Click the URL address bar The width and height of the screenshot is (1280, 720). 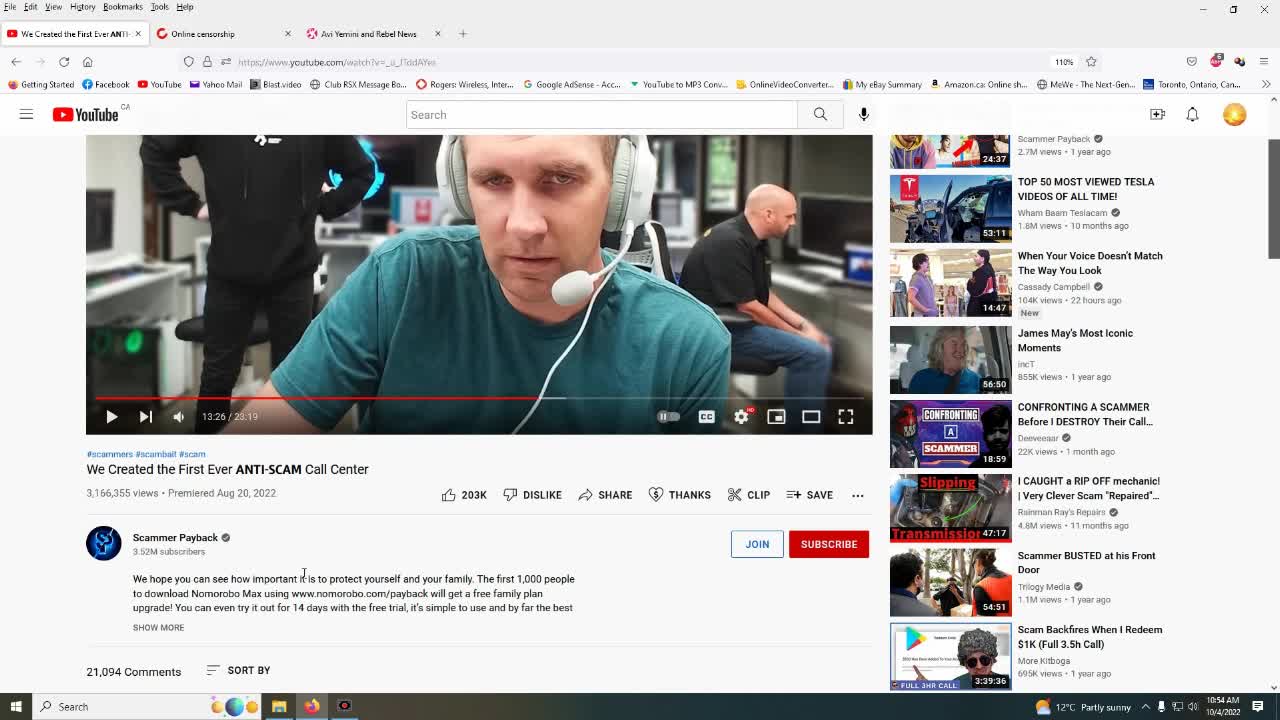click(x=640, y=62)
